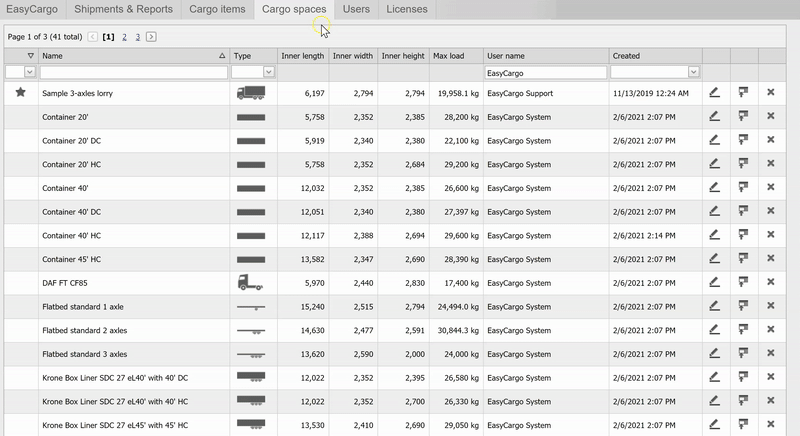Delete the DAF FT CF85 row
800x436 pixels.
pyautogui.click(x=770, y=282)
